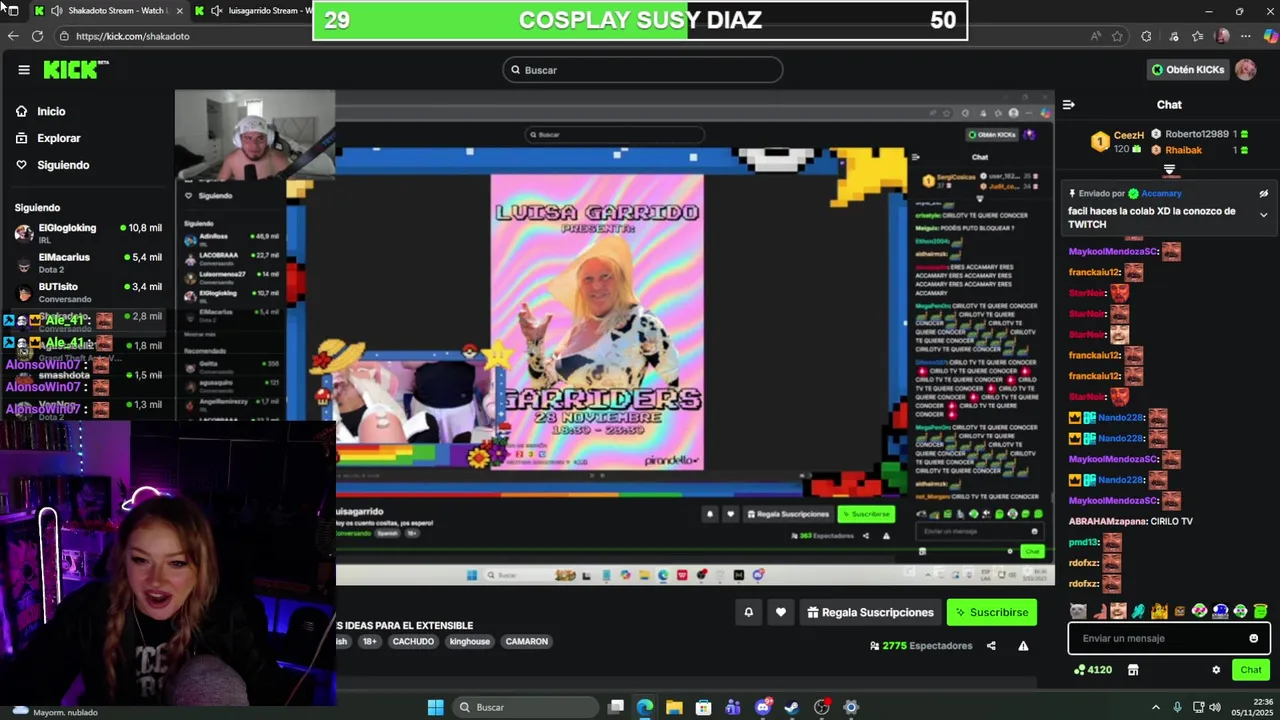
Task: Open Microsoft Edge from taskbar
Action: point(645,707)
